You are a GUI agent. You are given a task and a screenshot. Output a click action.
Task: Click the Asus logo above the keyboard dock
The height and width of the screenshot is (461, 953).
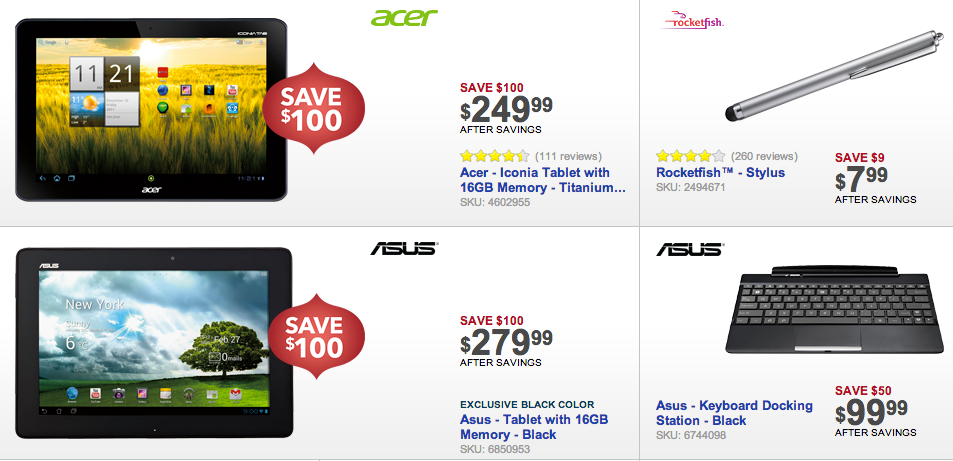690,248
